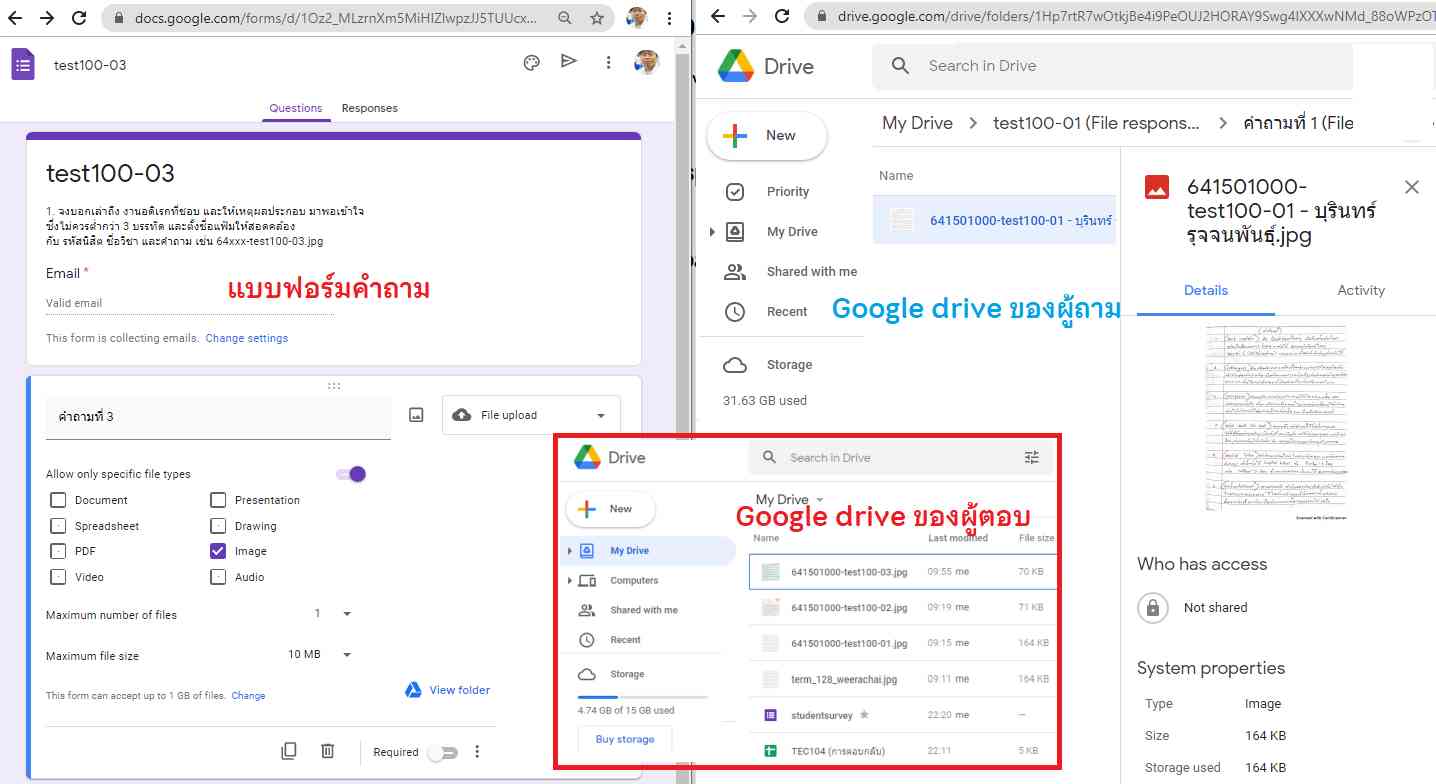
Task: Enable the Required toggle for the question
Action: coord(441,752)
